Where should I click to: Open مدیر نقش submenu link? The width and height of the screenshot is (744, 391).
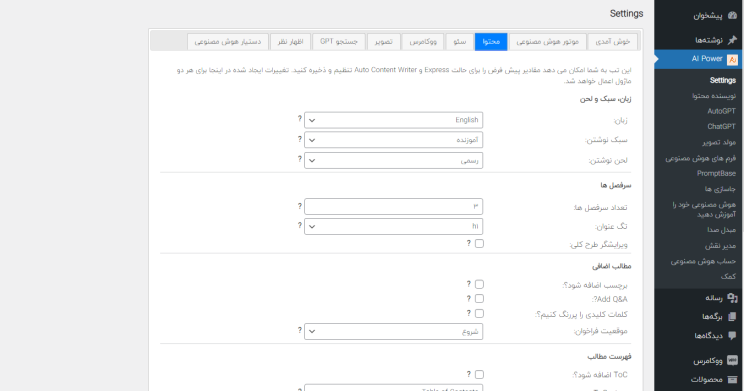point(720,245)
